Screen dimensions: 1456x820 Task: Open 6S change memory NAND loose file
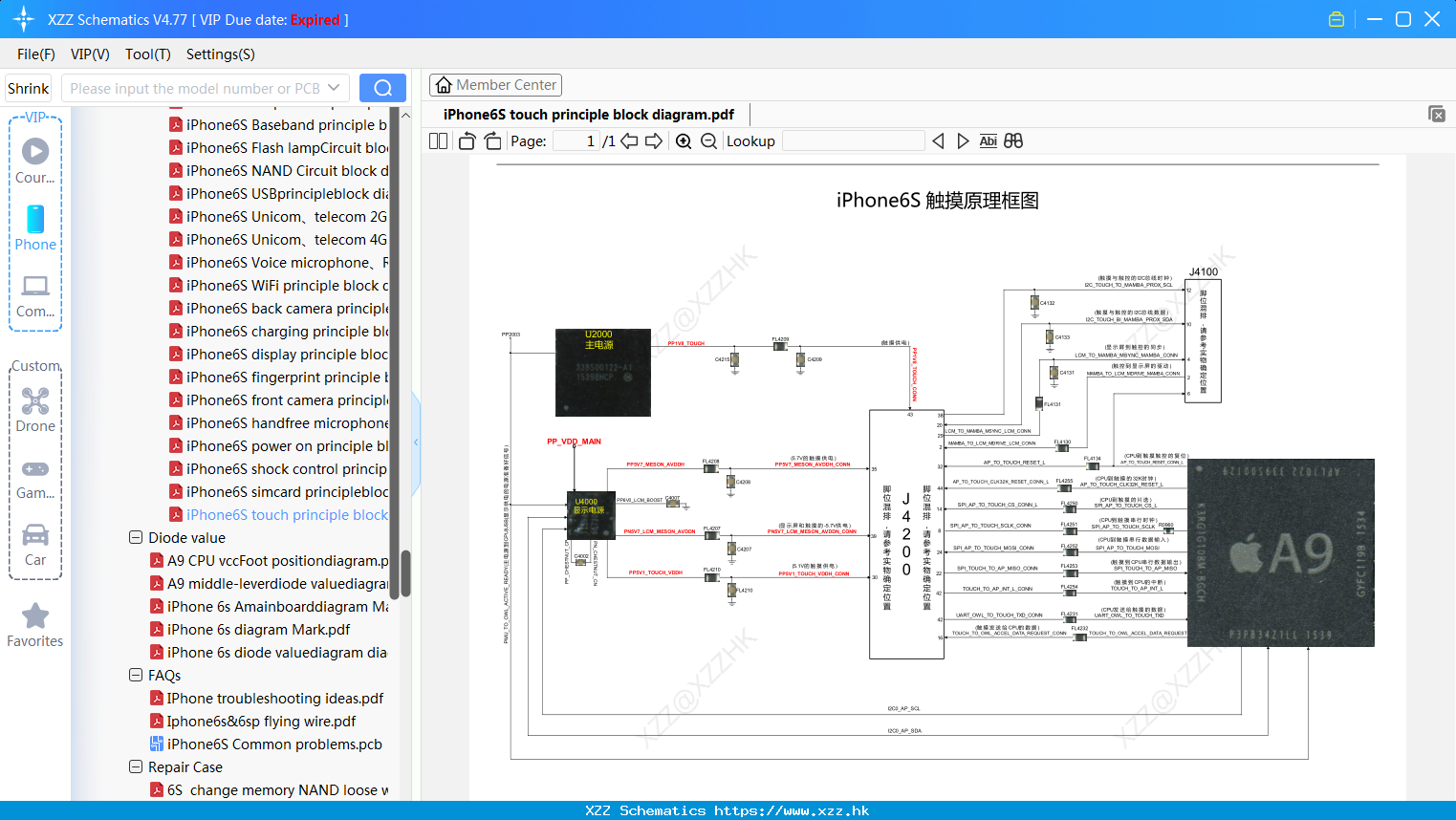coord(269,790)
